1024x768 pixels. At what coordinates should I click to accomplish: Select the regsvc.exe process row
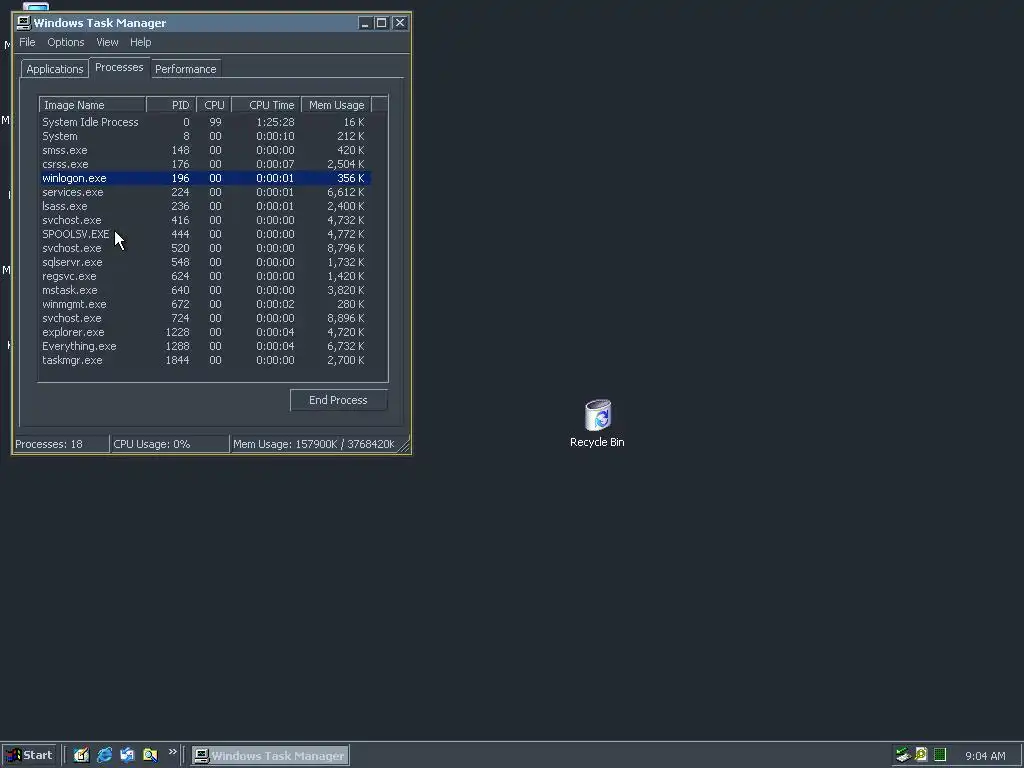(x=205, y=276)
